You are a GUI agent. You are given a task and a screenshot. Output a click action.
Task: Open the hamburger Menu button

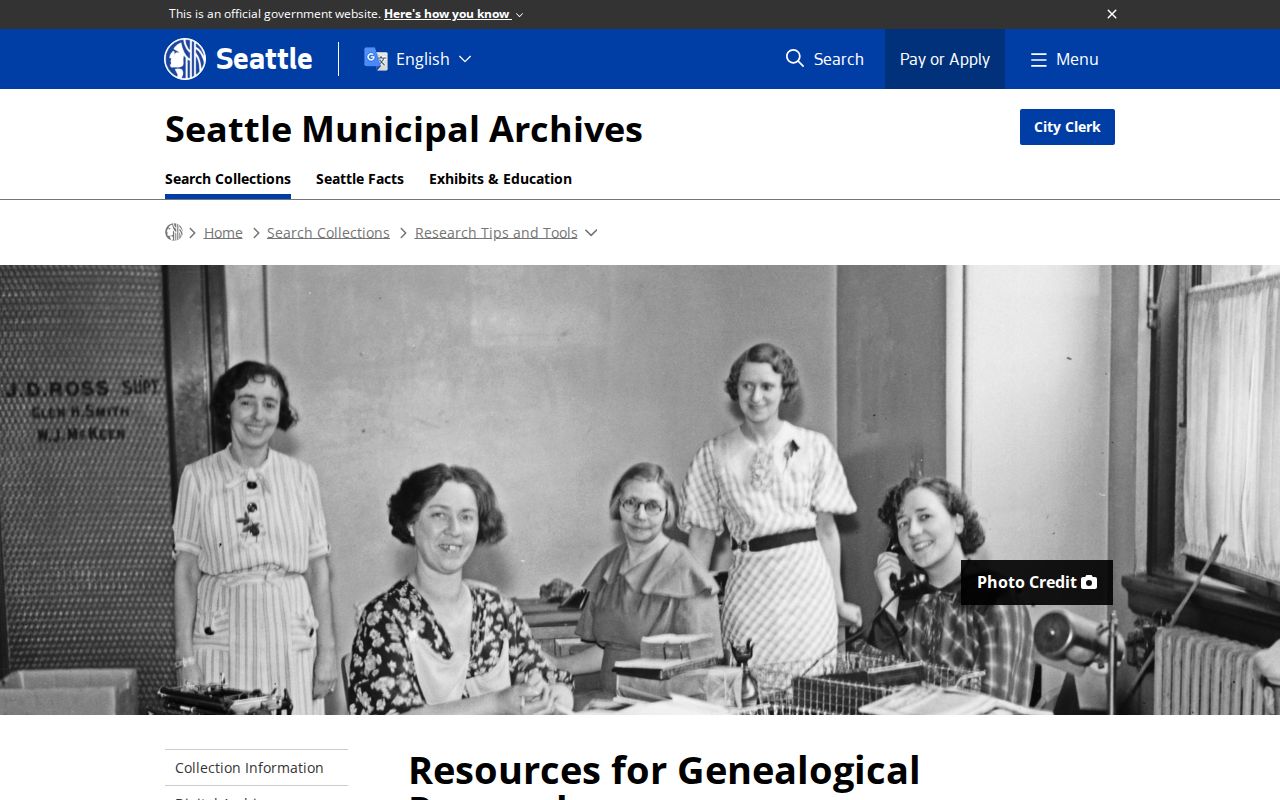click(1064, 59)
